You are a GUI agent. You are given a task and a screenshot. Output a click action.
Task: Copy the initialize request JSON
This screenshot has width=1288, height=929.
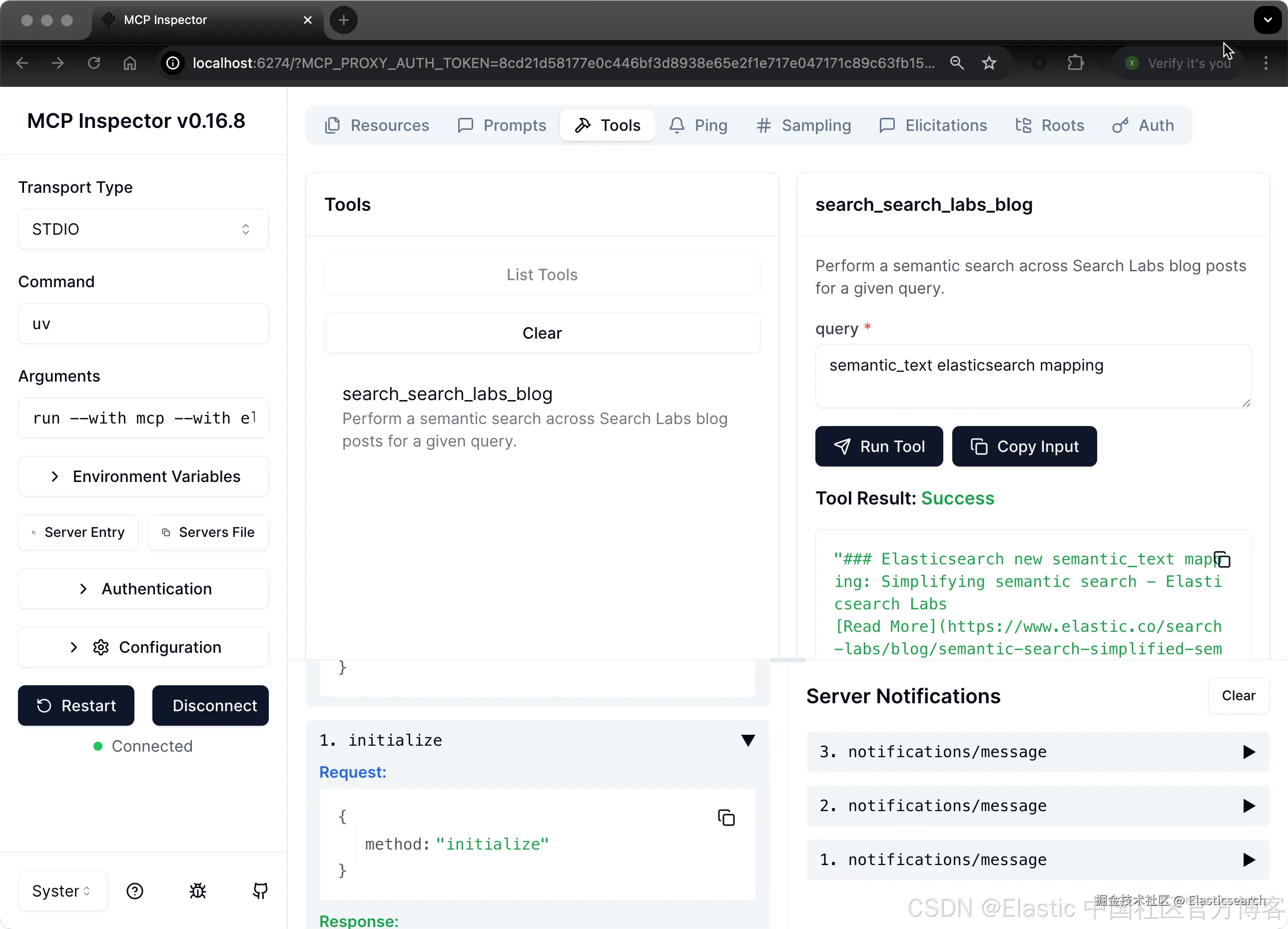726,817
